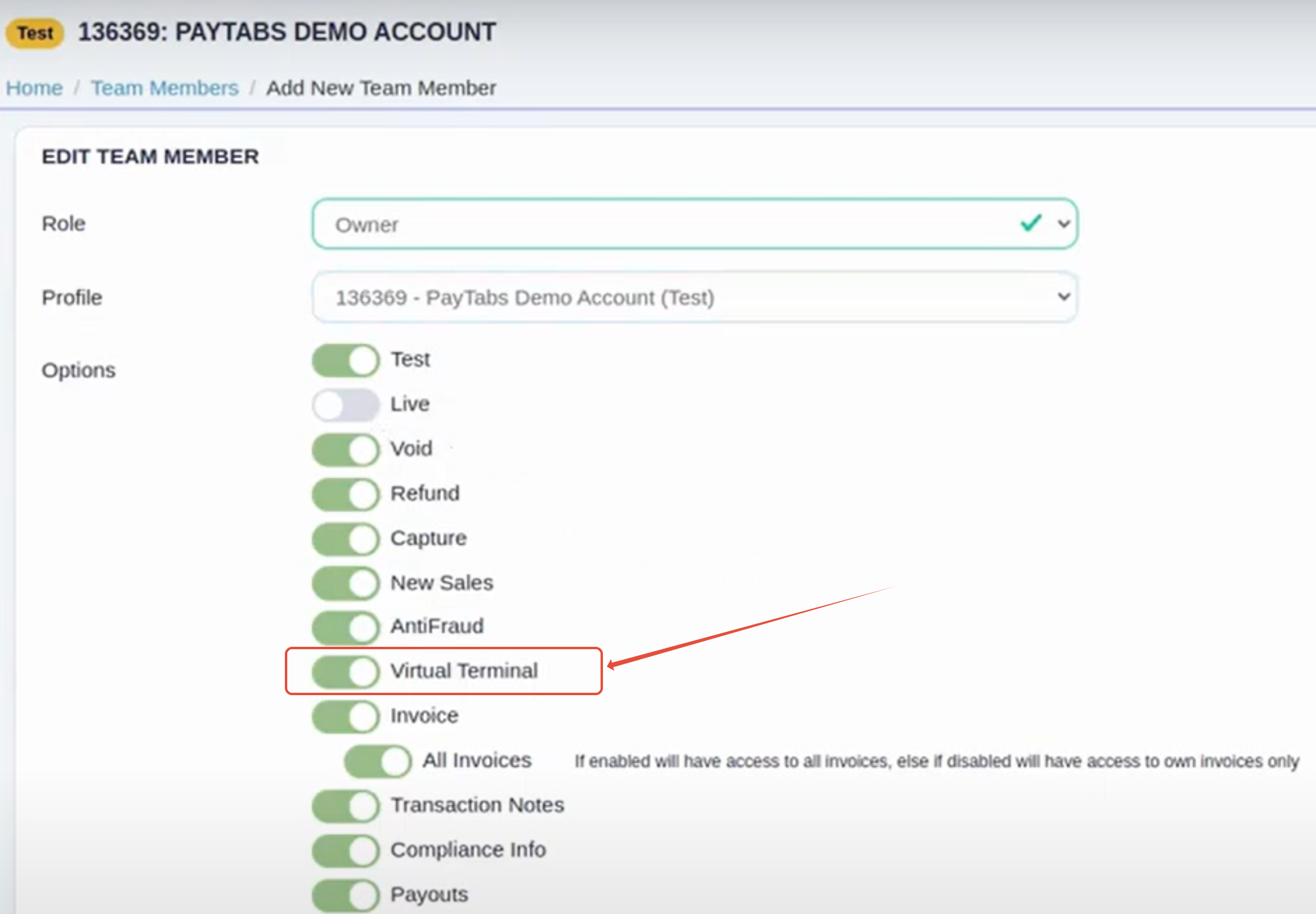Click the Refund label text

(x=425, y=493)
